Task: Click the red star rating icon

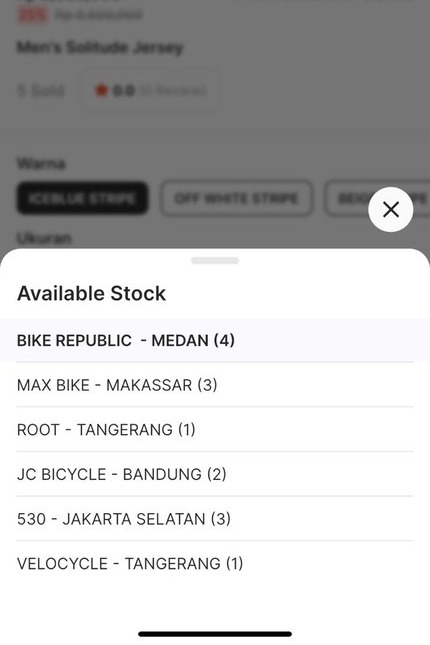Action: click(x=101, y=90)
